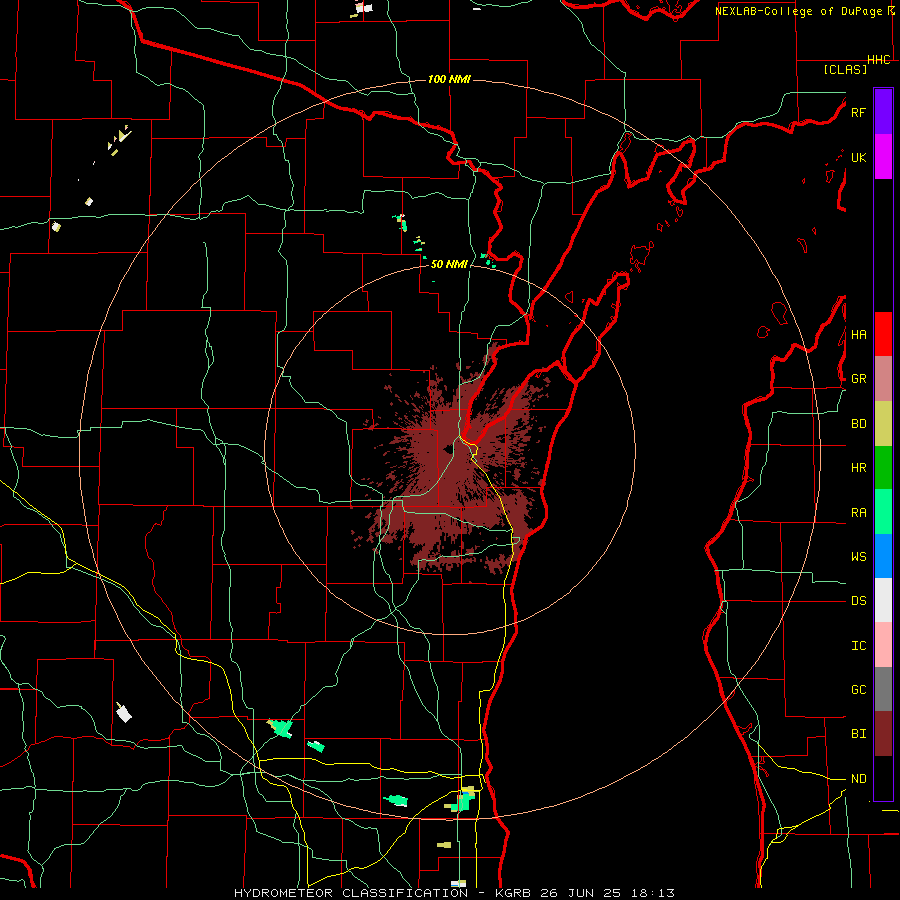Click the HYDROMETEOR CLASSIFICATION title text
900x900 pixels.
(351, 893)
